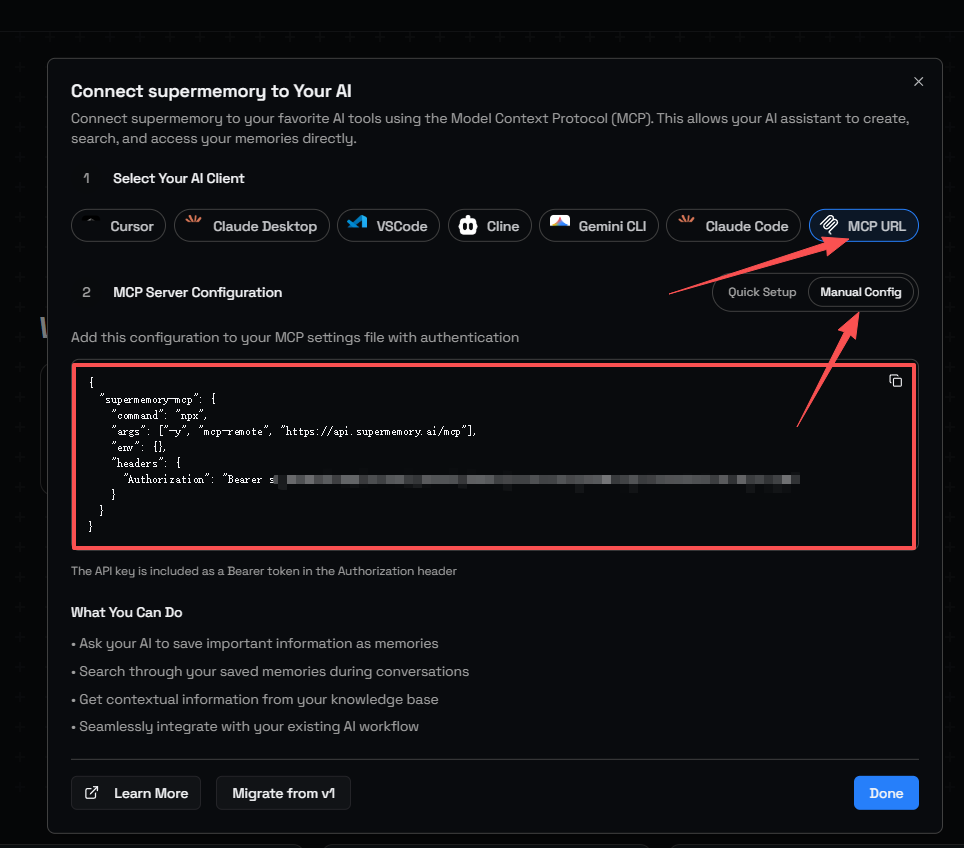Choose VSCode as the AI client
Image resolution: width=964 pixels, height=848 pixels.
401,226
